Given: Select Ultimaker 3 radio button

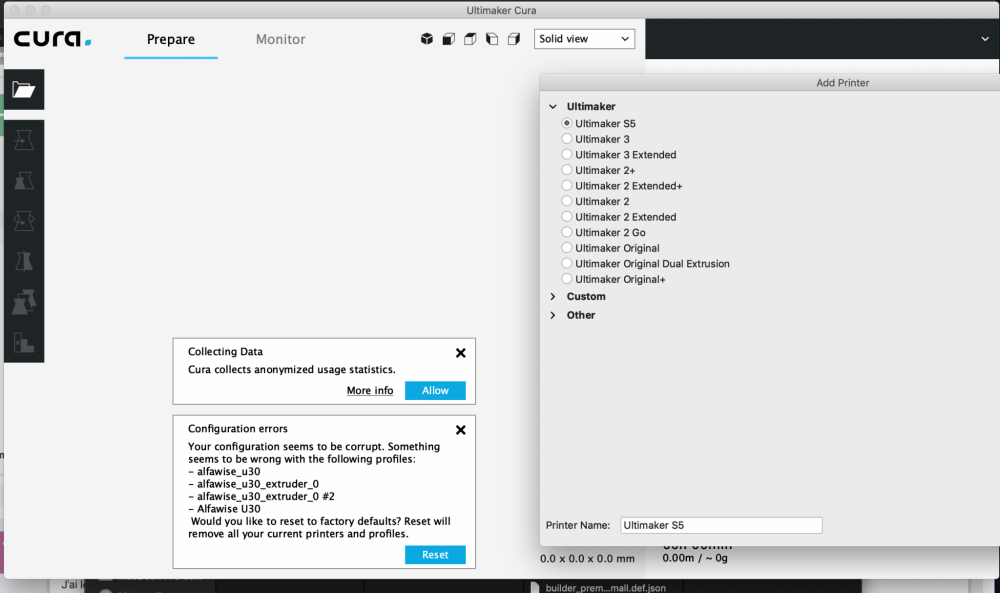Looking at the screenshot, I should (566, 138).
